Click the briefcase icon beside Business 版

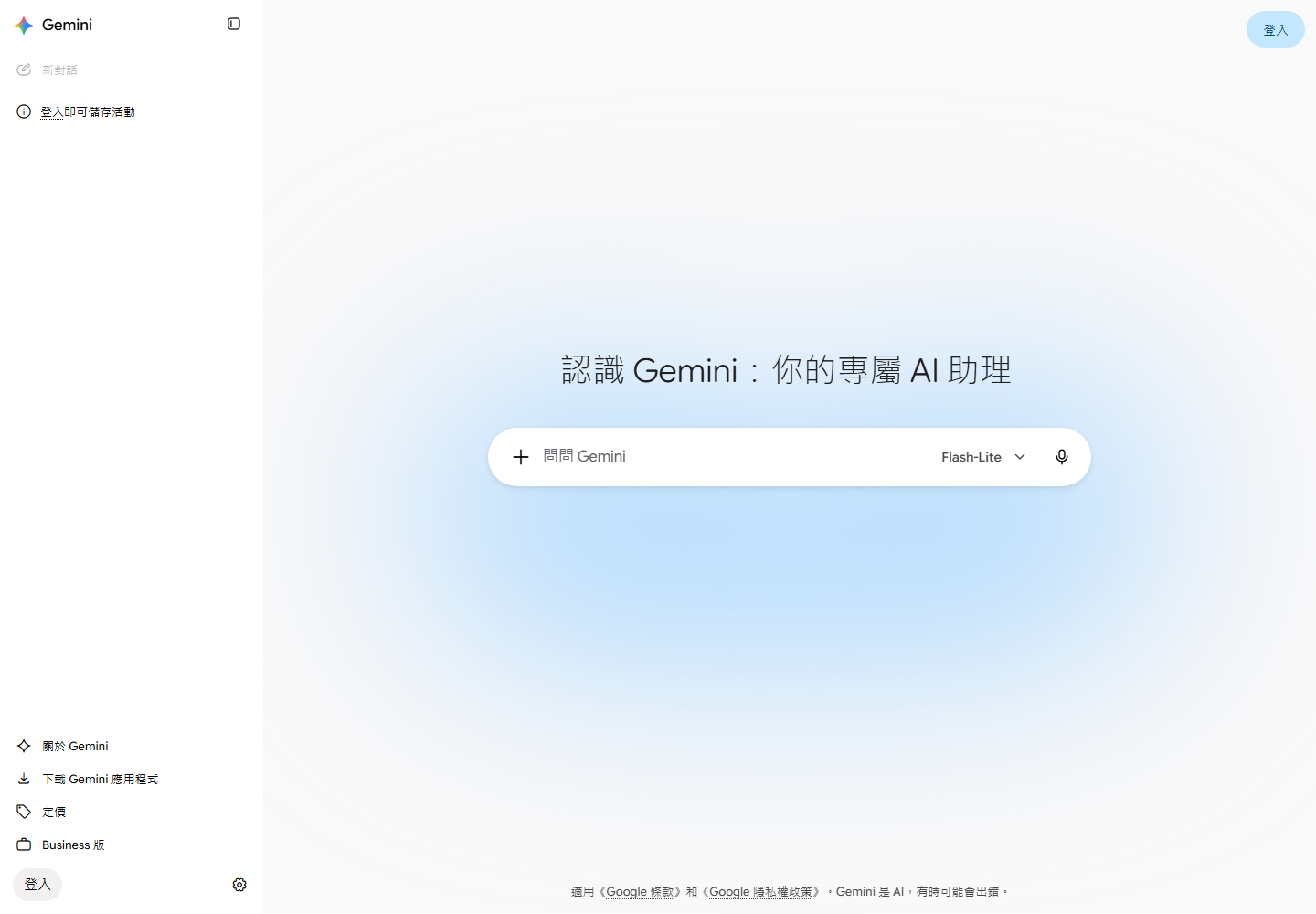[24, 845]
